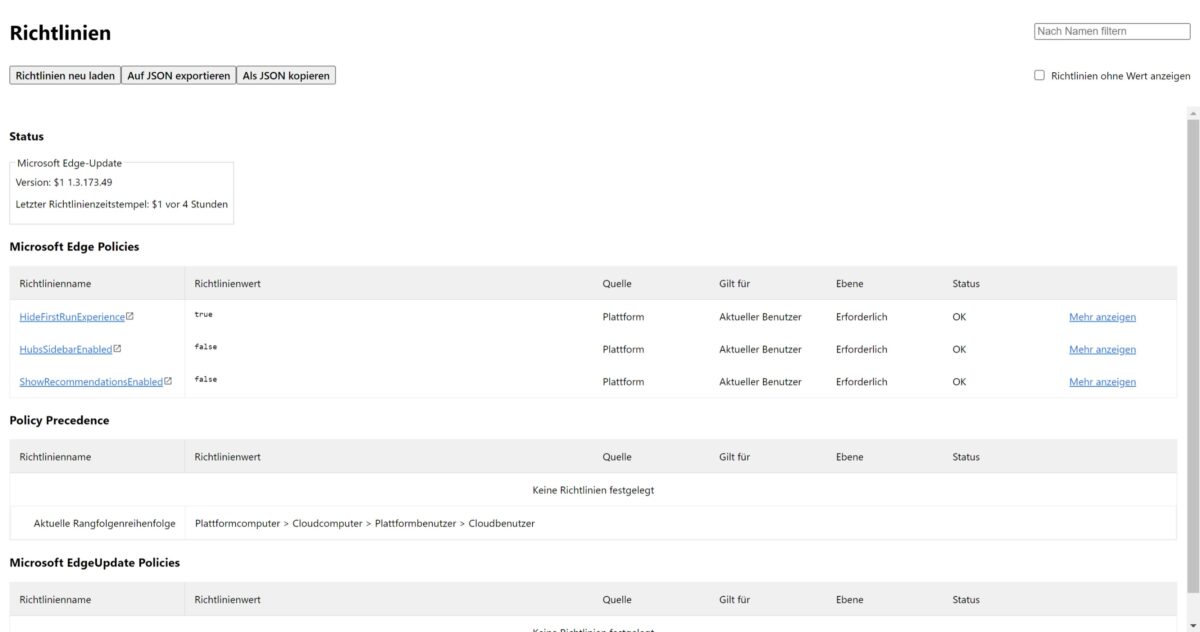This screenshot has width=1200, height=632.
Task: Click 'Richtlinienwert' header in Microsoft Edge Policies table
Action: tap(228, 283)
